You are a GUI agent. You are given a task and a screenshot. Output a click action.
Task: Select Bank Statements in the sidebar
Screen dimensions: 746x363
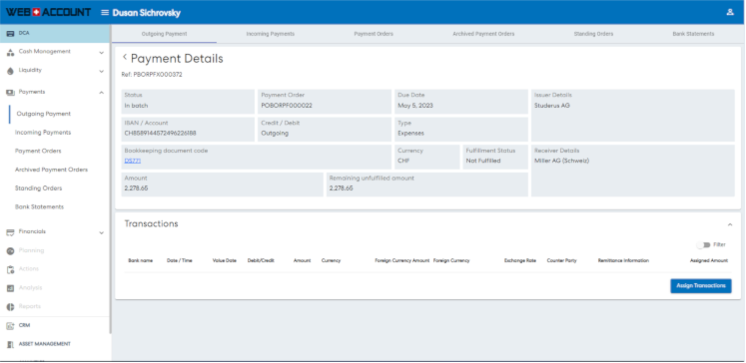click(39, 207)
